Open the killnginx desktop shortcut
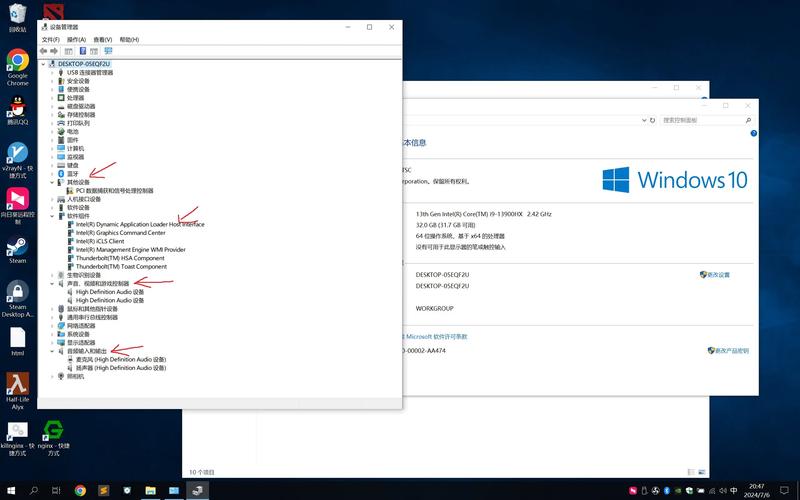The width and height of the screenshot is (800, 500). pos(17,438)
